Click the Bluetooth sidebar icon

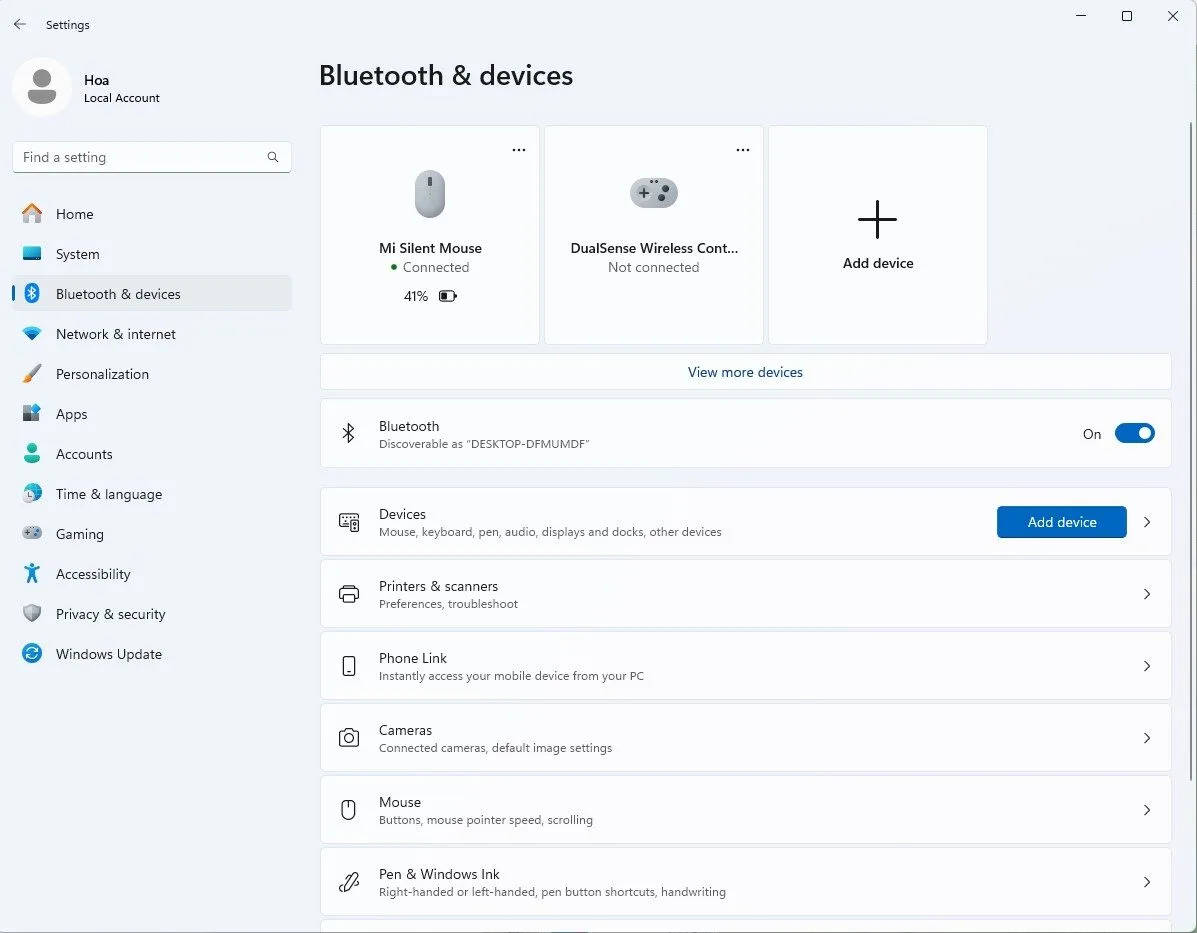point(32,293)
